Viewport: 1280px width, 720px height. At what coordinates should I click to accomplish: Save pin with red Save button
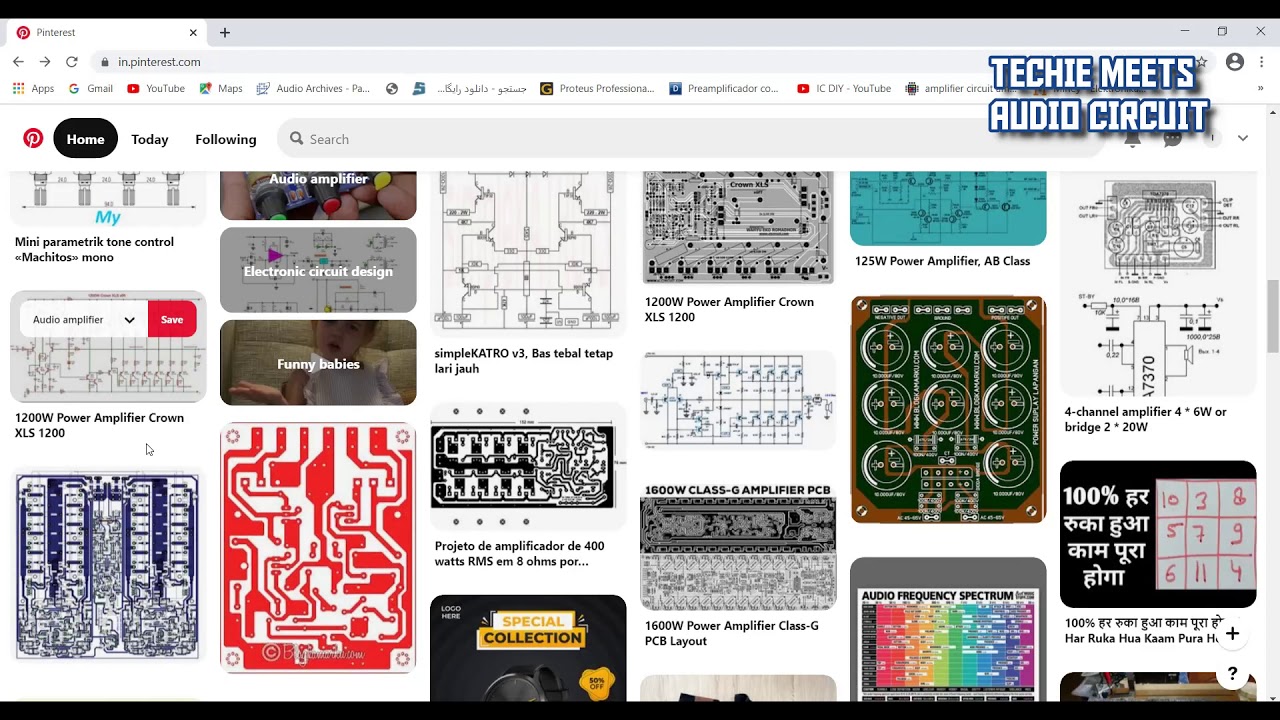172,320
